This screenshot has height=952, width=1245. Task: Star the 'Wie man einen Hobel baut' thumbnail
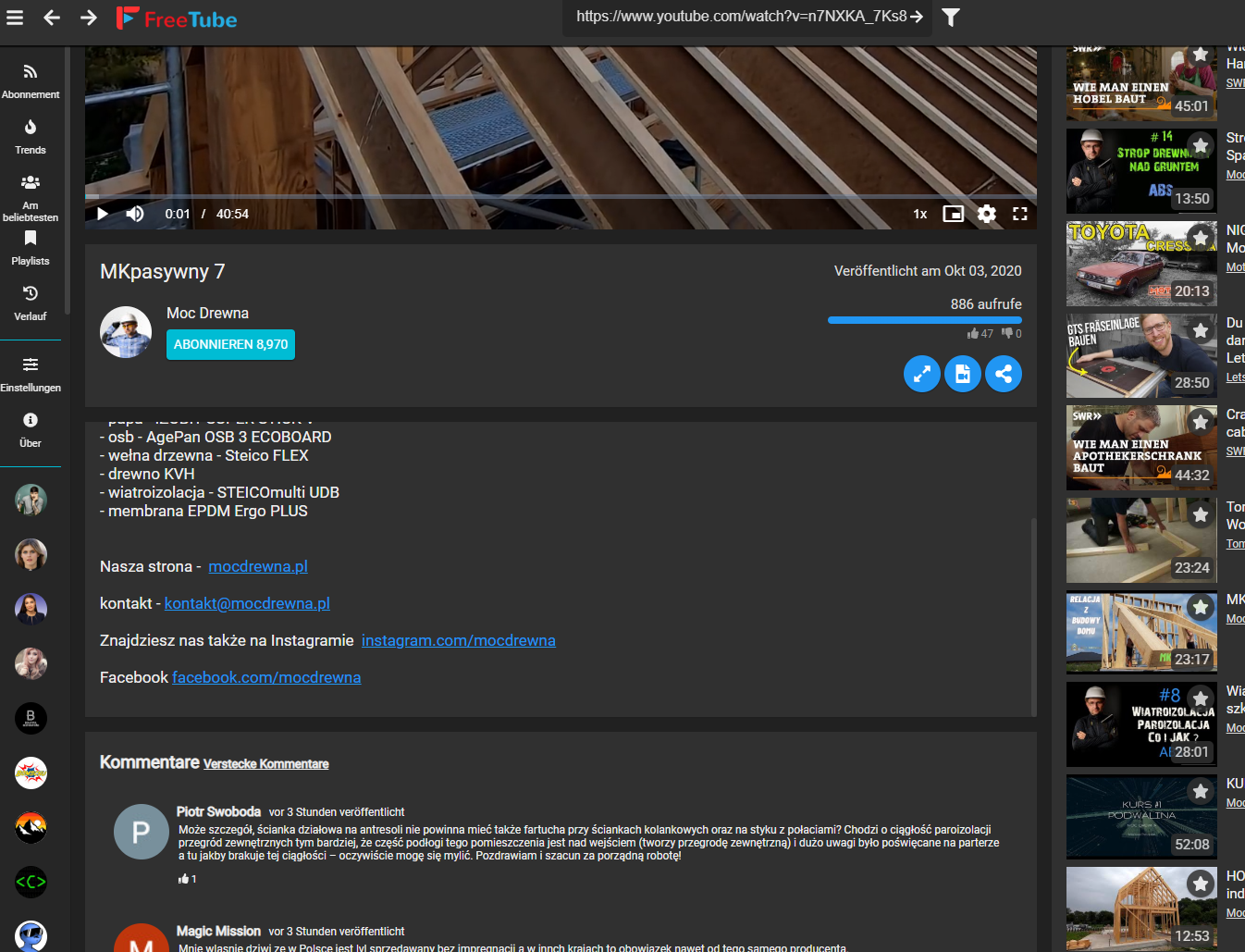(1200, 54)
